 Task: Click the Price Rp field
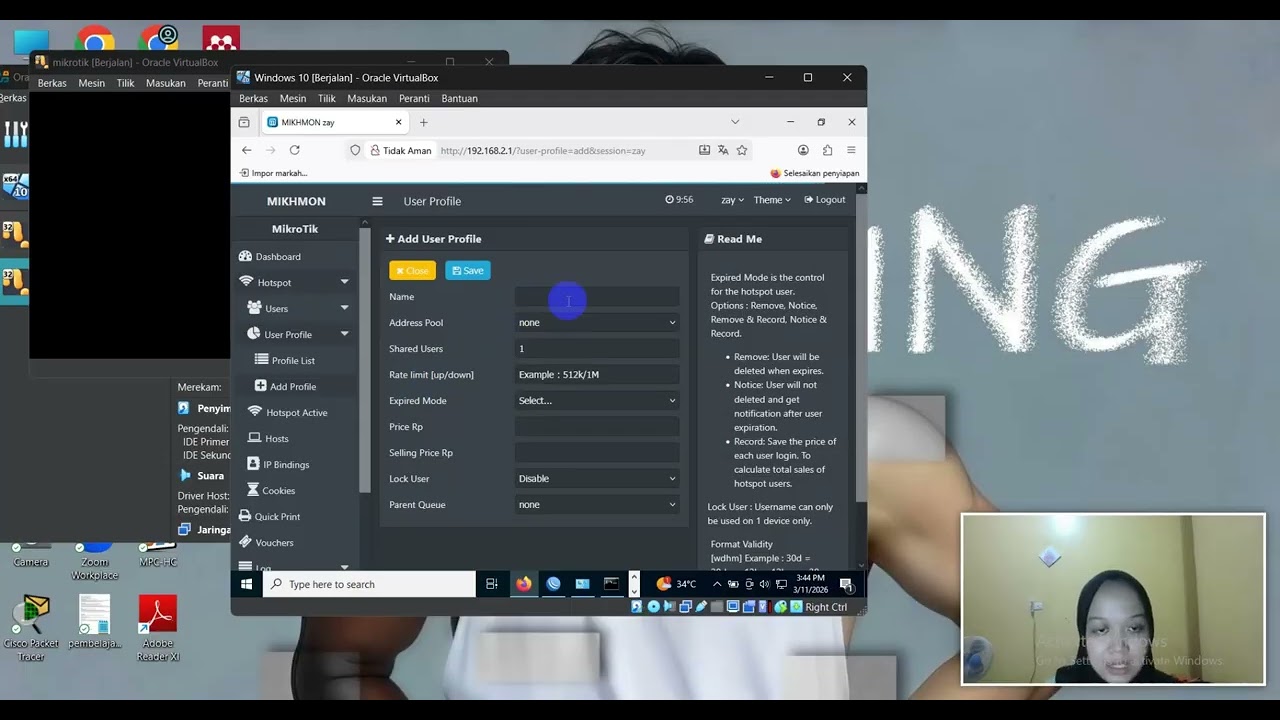(x=597, y=427)
